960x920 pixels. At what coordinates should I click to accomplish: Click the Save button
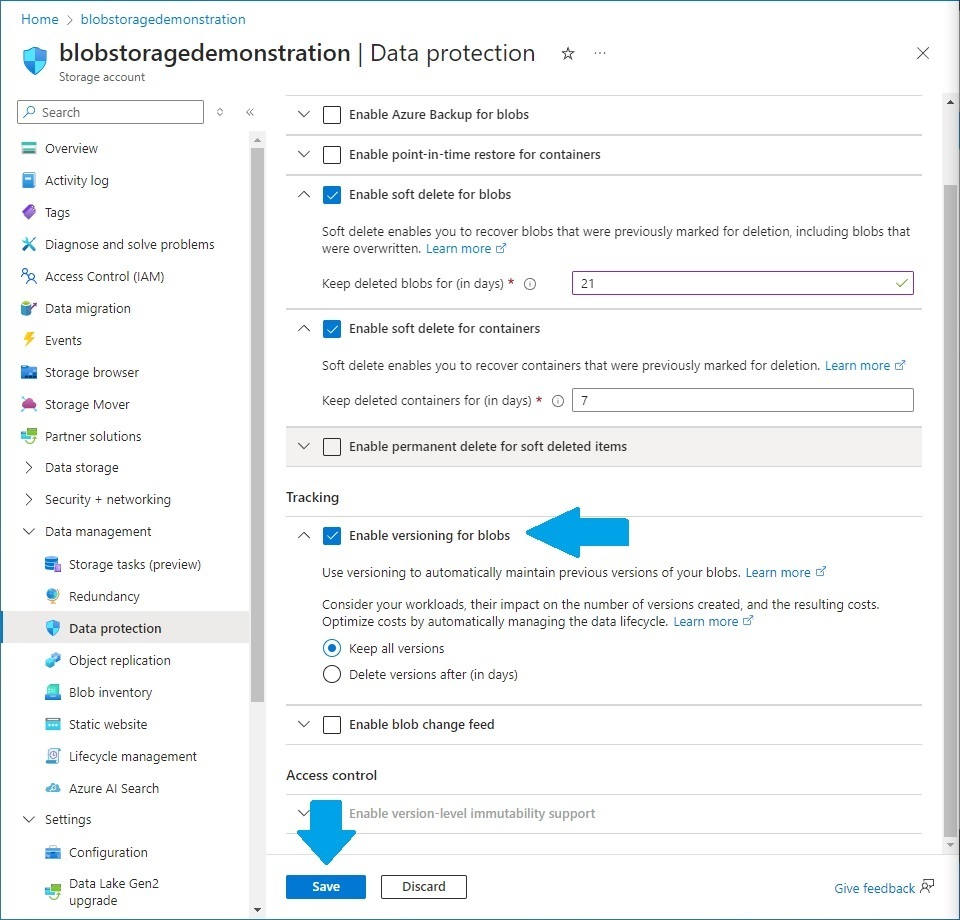[x=326, y=886]
